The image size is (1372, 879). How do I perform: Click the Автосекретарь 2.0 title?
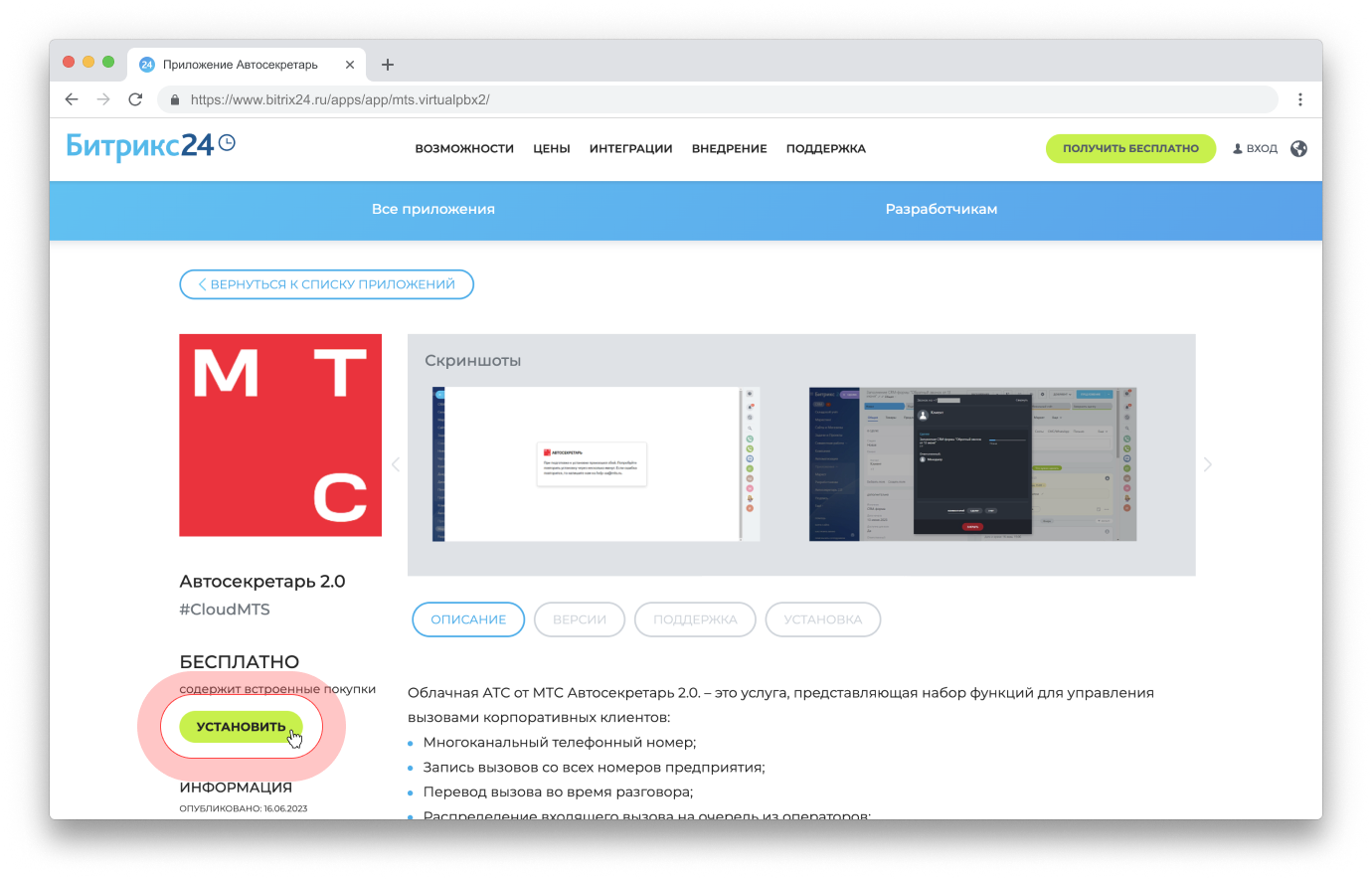pos(262,582)
